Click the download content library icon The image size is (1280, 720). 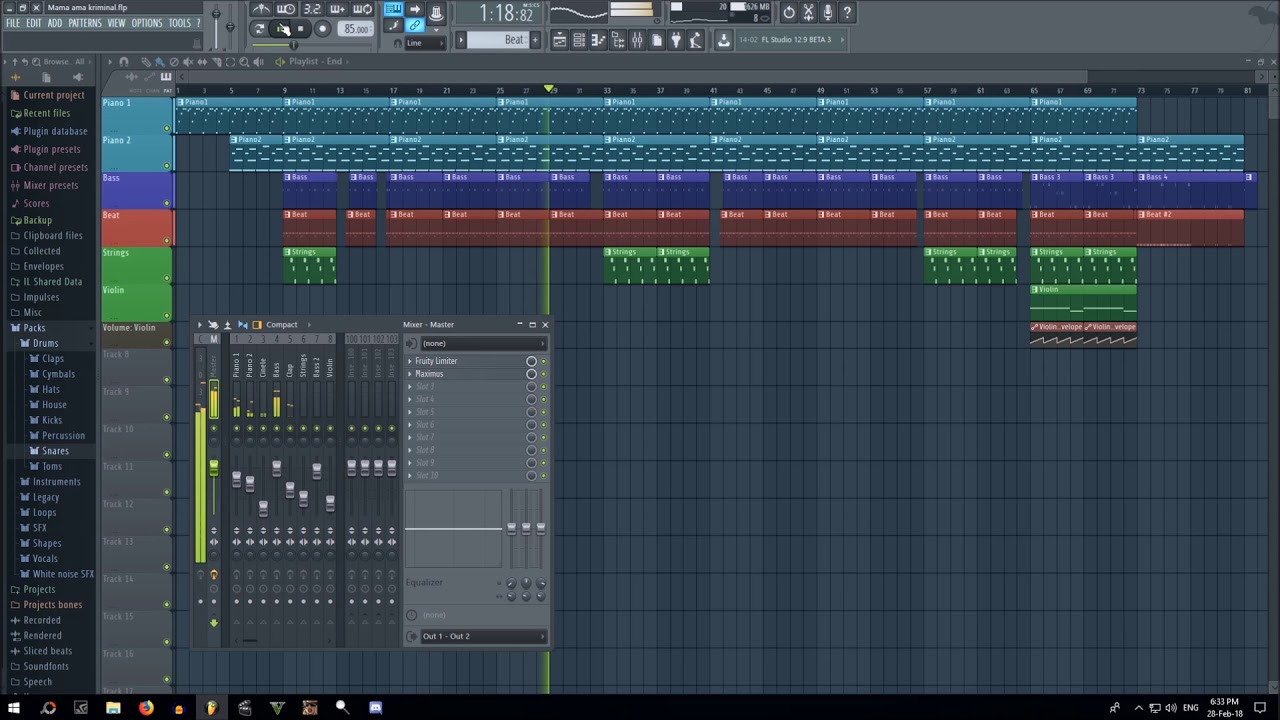(x=724, y=40)
